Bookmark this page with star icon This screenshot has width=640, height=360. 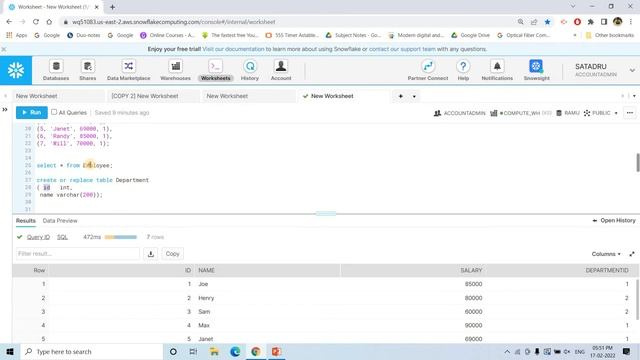[x=547, y=22]
